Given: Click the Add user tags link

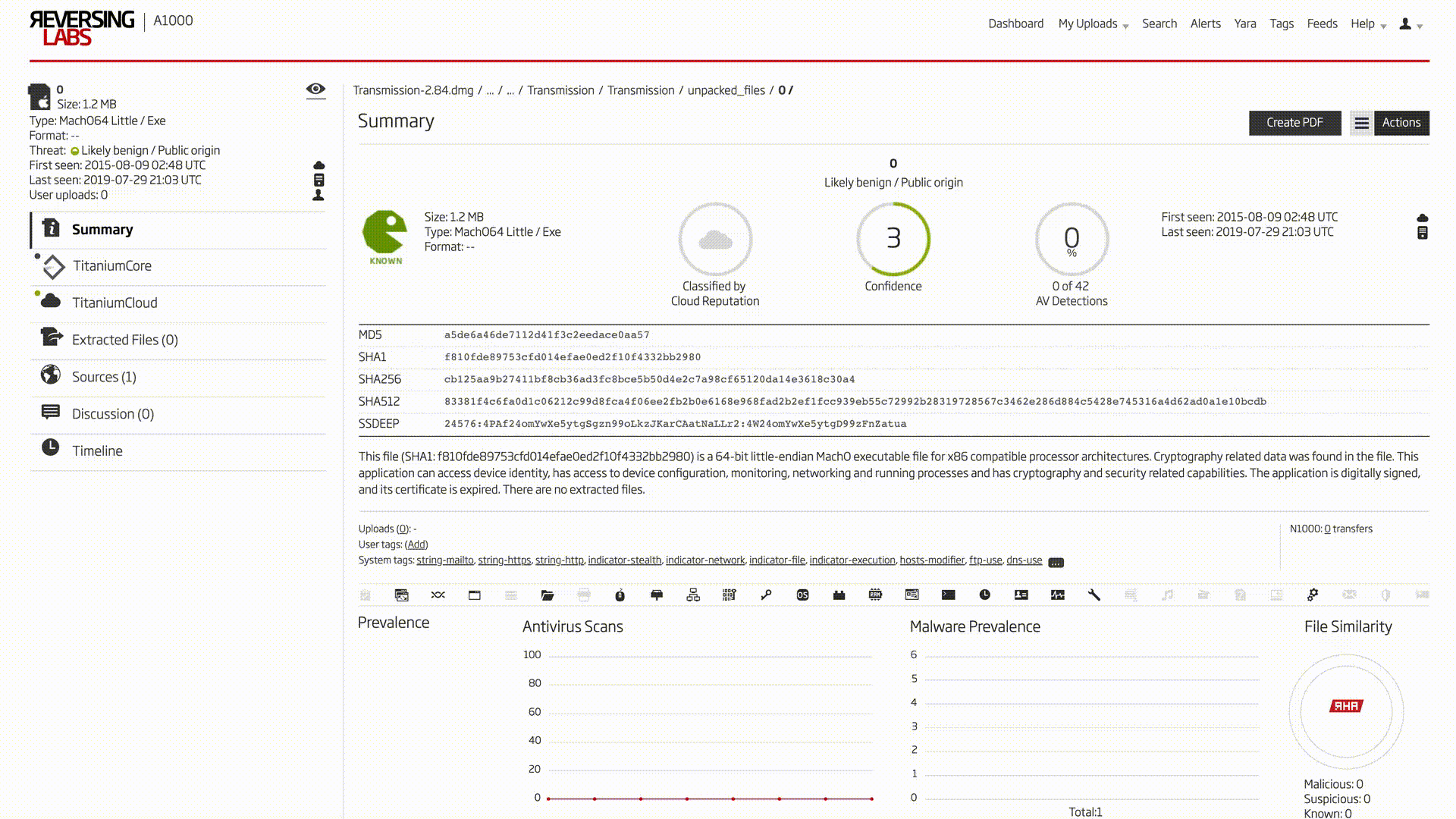Looking at the screenshot, I should click(416, 544).
